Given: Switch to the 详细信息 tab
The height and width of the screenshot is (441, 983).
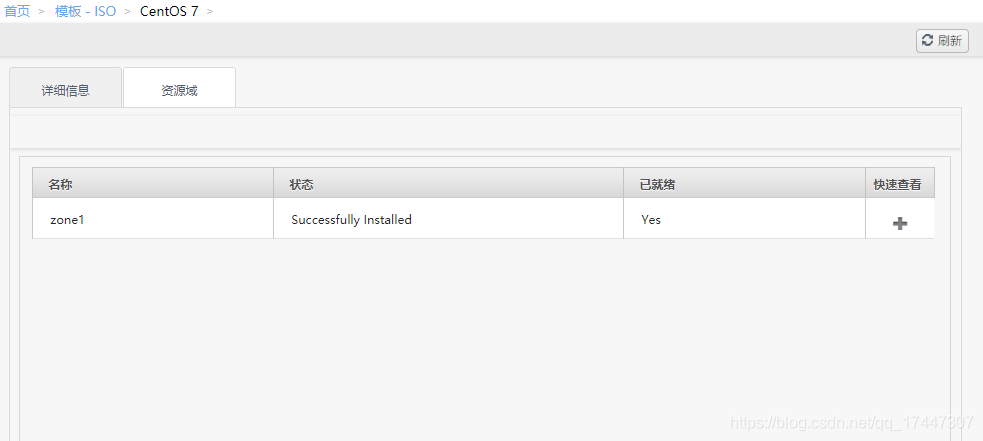Looking at the screenshot, I should [x=65, y=88].
